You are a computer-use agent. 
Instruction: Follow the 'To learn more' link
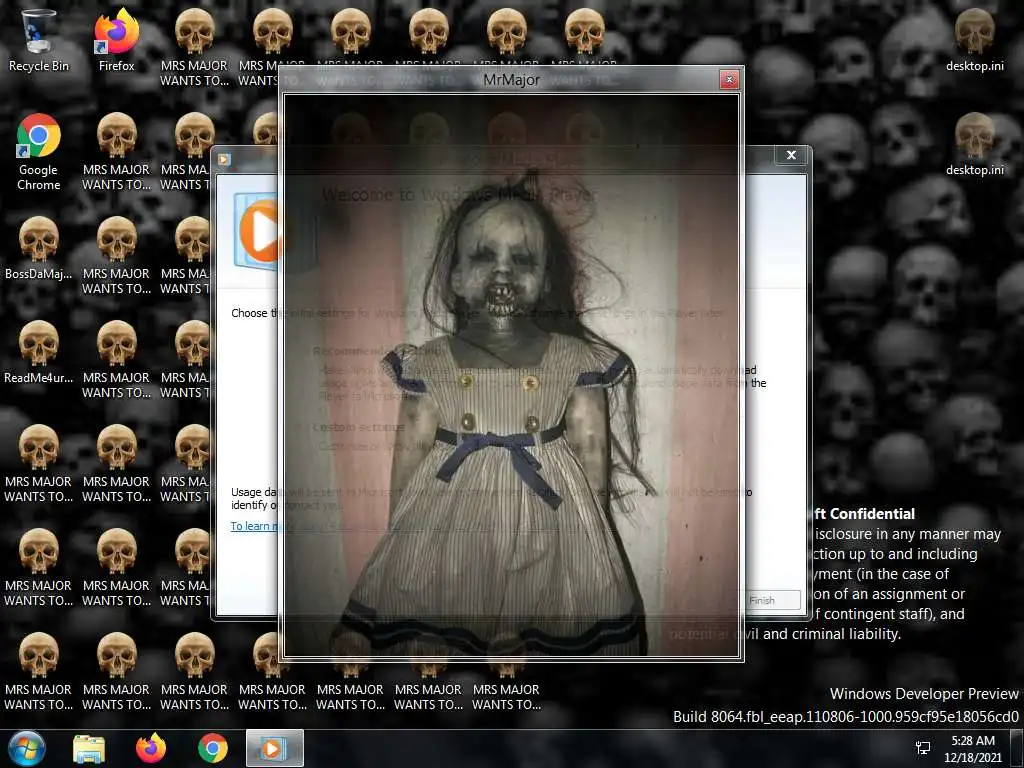pos(255,526)
